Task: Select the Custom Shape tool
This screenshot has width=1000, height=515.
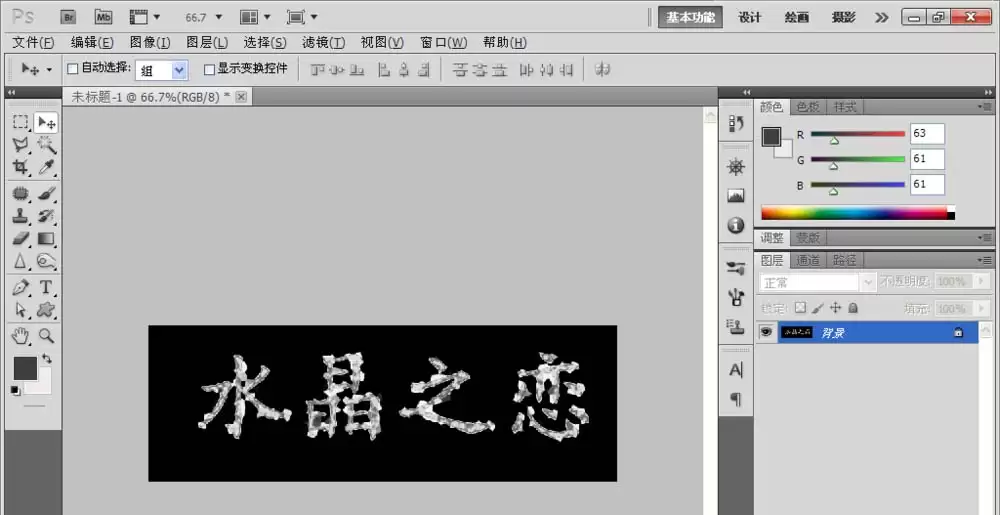Action: [46, 310]
